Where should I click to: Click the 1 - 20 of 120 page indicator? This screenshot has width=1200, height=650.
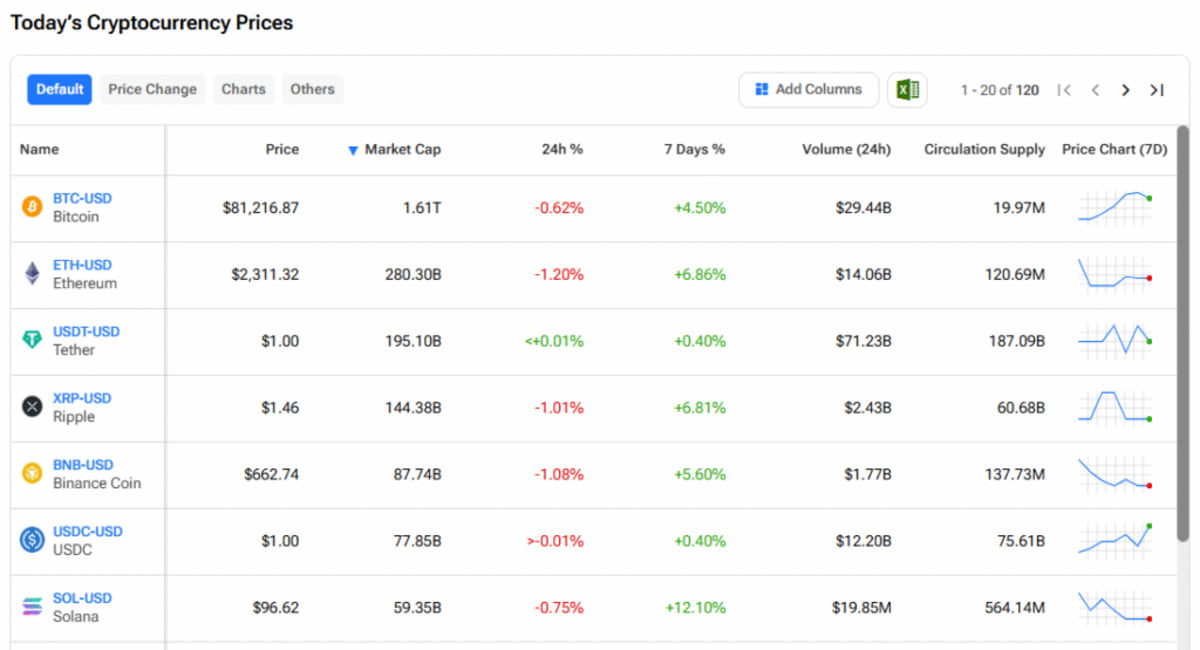[1000, 90]
